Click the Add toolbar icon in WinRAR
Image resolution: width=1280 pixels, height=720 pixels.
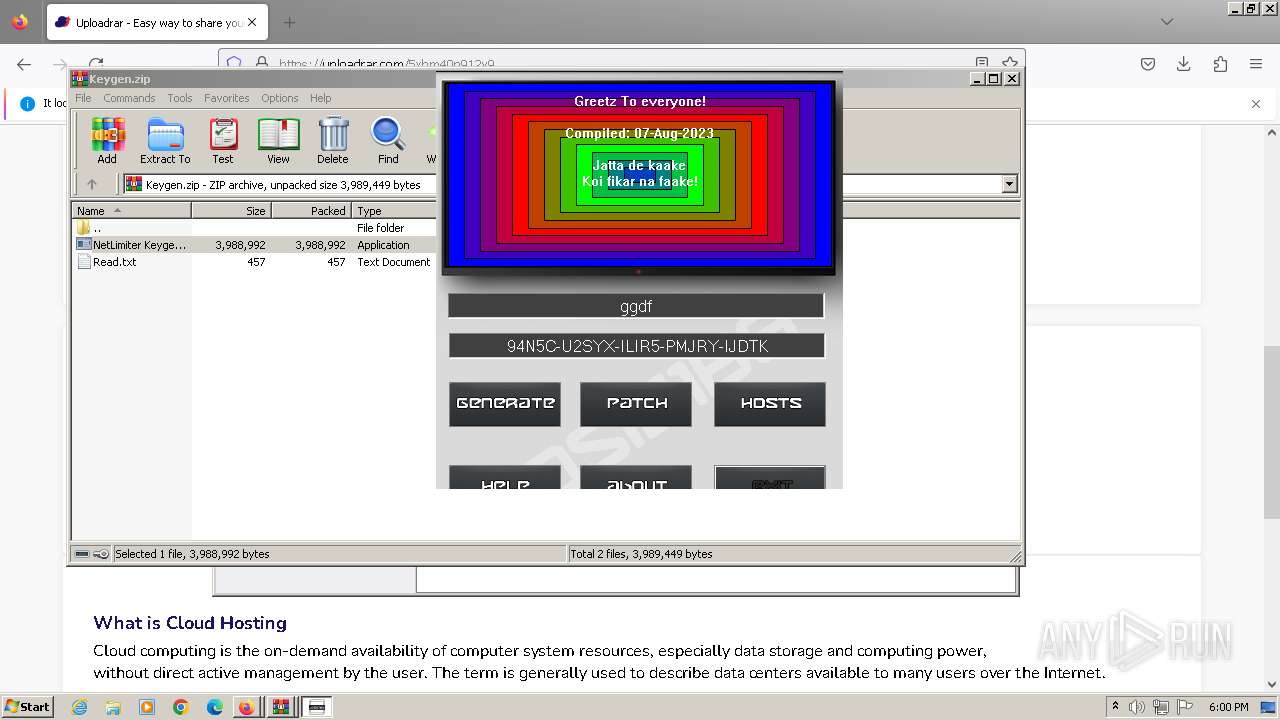(x=107, y=140)
